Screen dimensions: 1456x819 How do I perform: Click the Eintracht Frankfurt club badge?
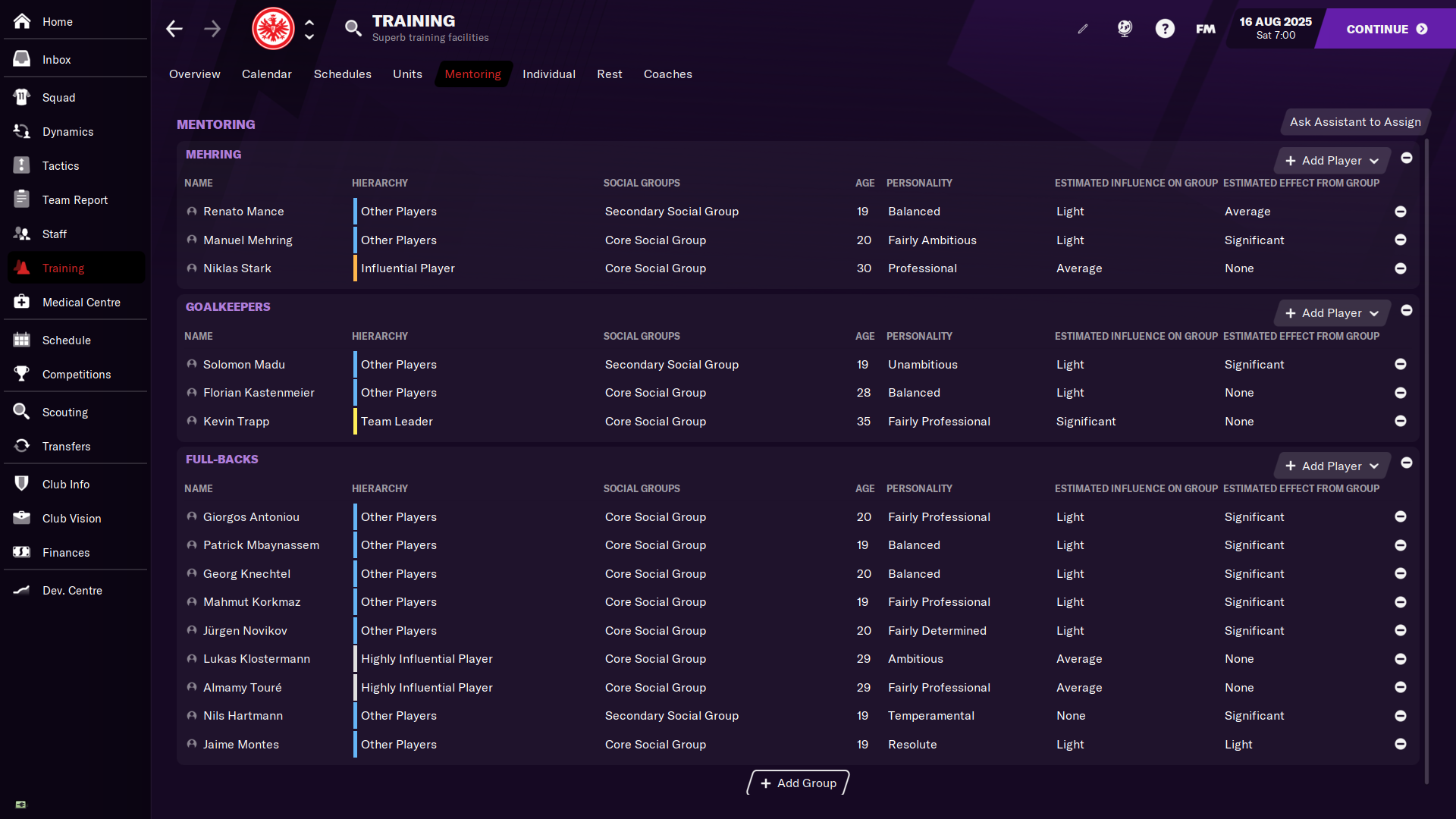point(273,29)
